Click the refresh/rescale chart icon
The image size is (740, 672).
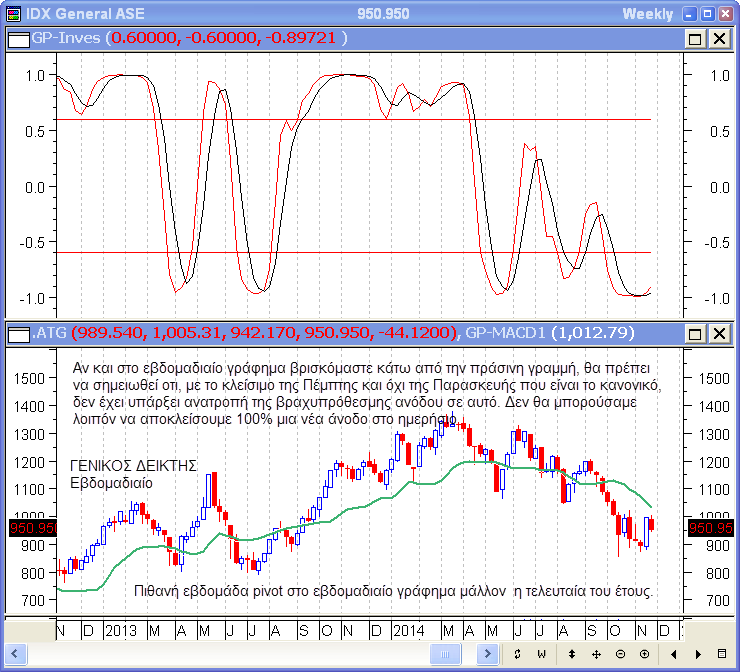pos(517,653)
